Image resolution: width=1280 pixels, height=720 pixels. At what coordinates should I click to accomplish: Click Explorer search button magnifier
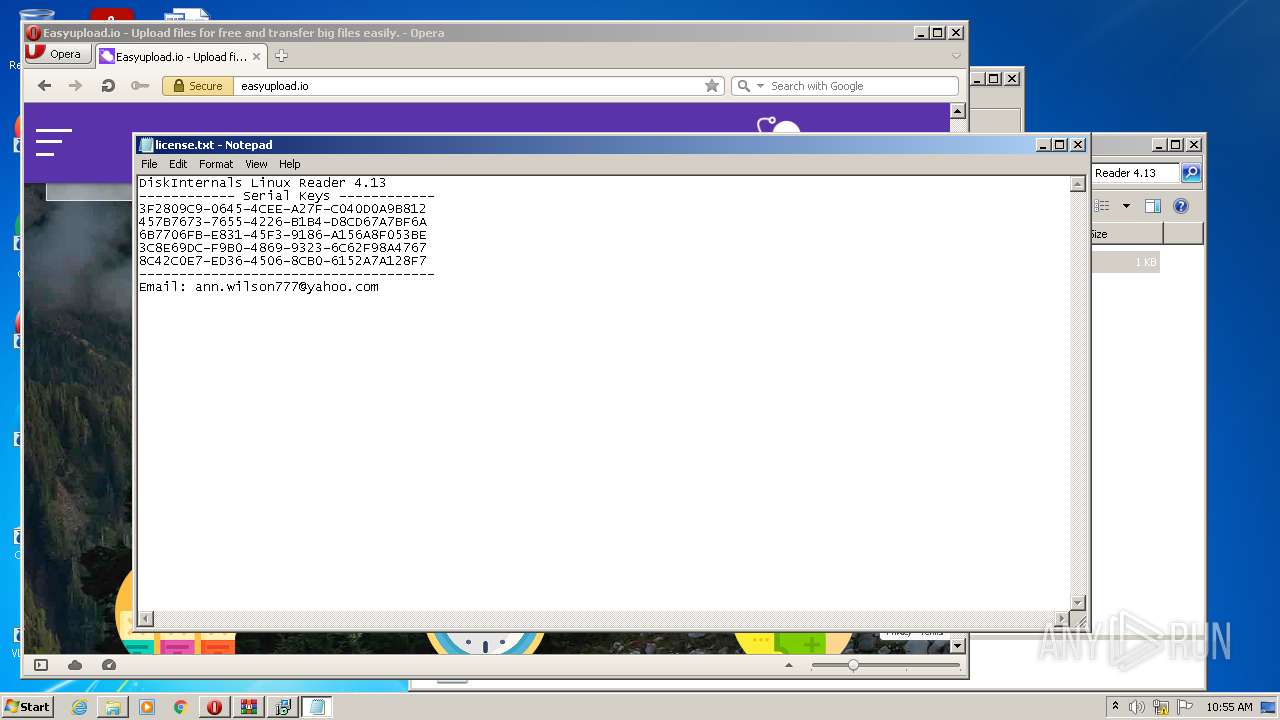coord(1191,173)
